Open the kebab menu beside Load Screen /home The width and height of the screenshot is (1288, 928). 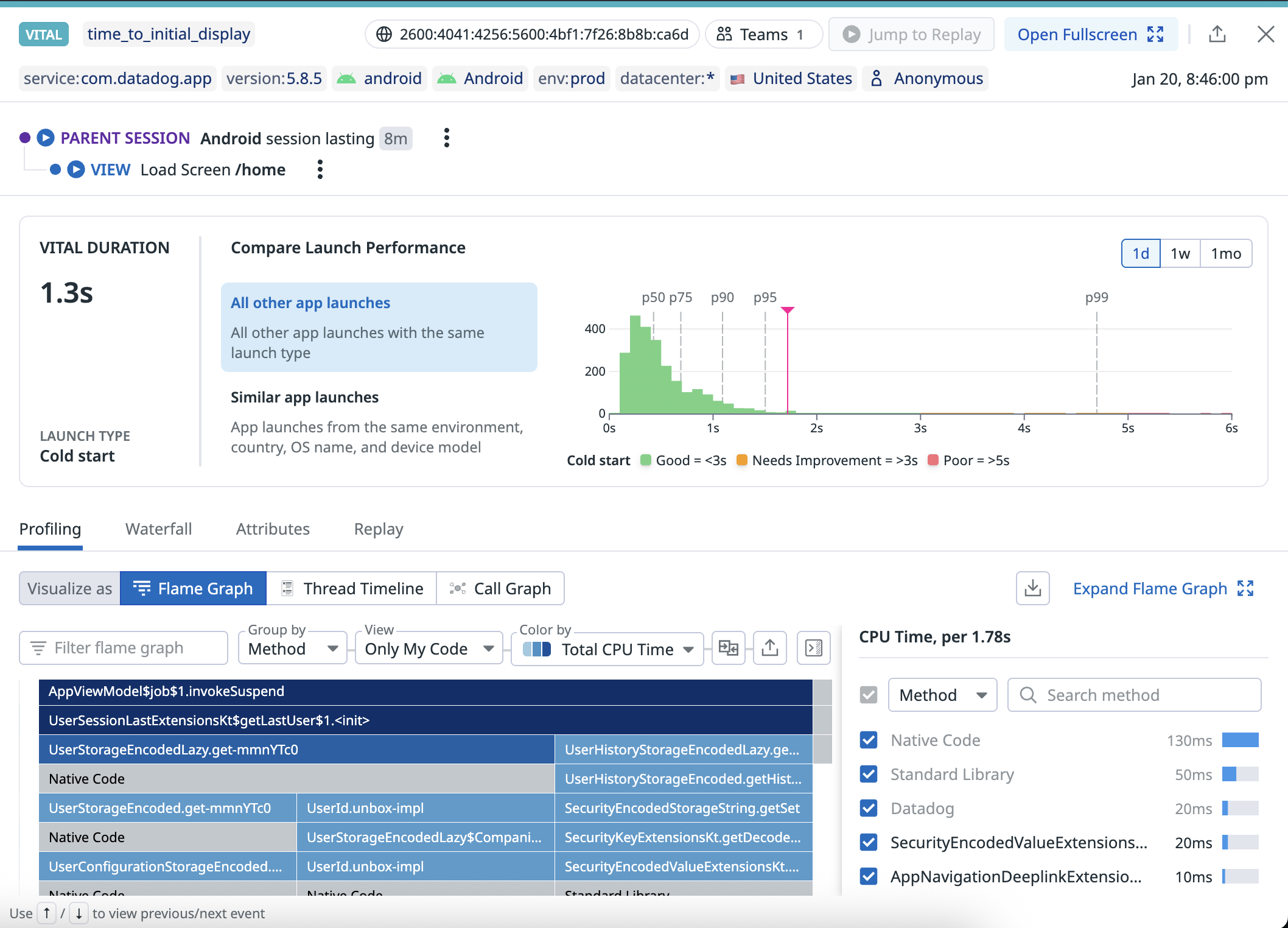tap(320, 169)
